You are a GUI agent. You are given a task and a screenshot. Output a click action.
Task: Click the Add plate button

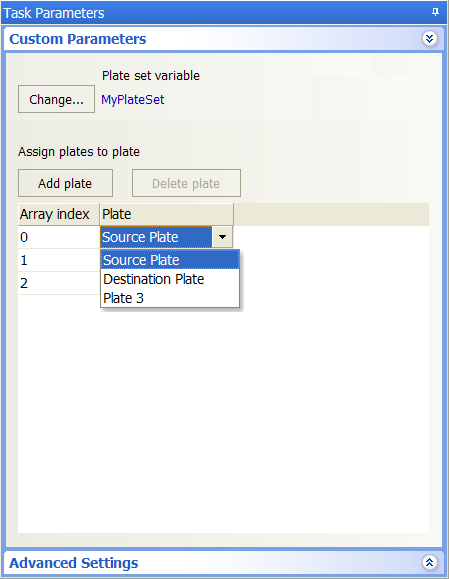[65, 183]
